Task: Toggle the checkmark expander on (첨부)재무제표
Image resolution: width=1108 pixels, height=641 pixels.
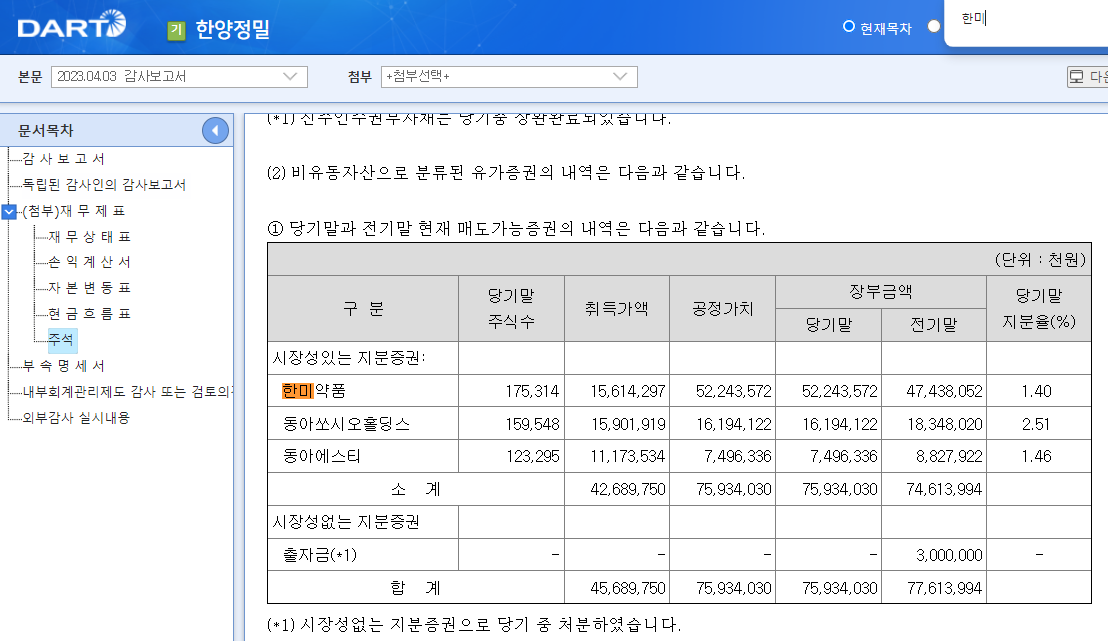Action: [x=11, y=212]
